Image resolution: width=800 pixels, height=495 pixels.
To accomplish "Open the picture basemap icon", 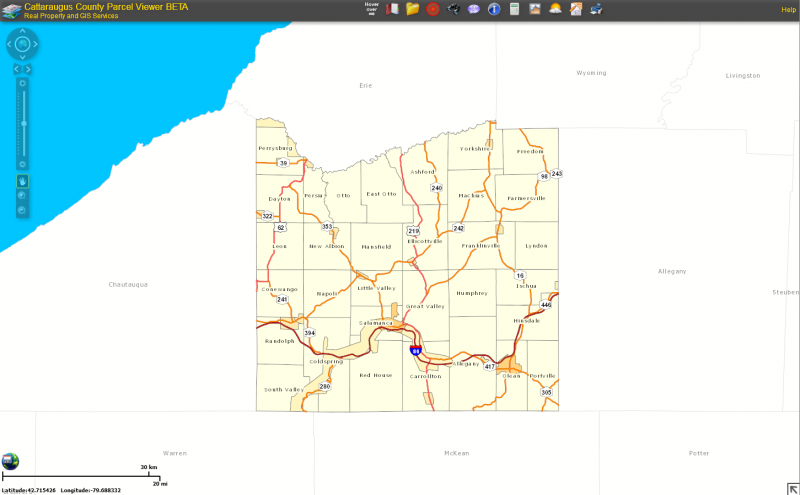I will (x=535, y=9).
